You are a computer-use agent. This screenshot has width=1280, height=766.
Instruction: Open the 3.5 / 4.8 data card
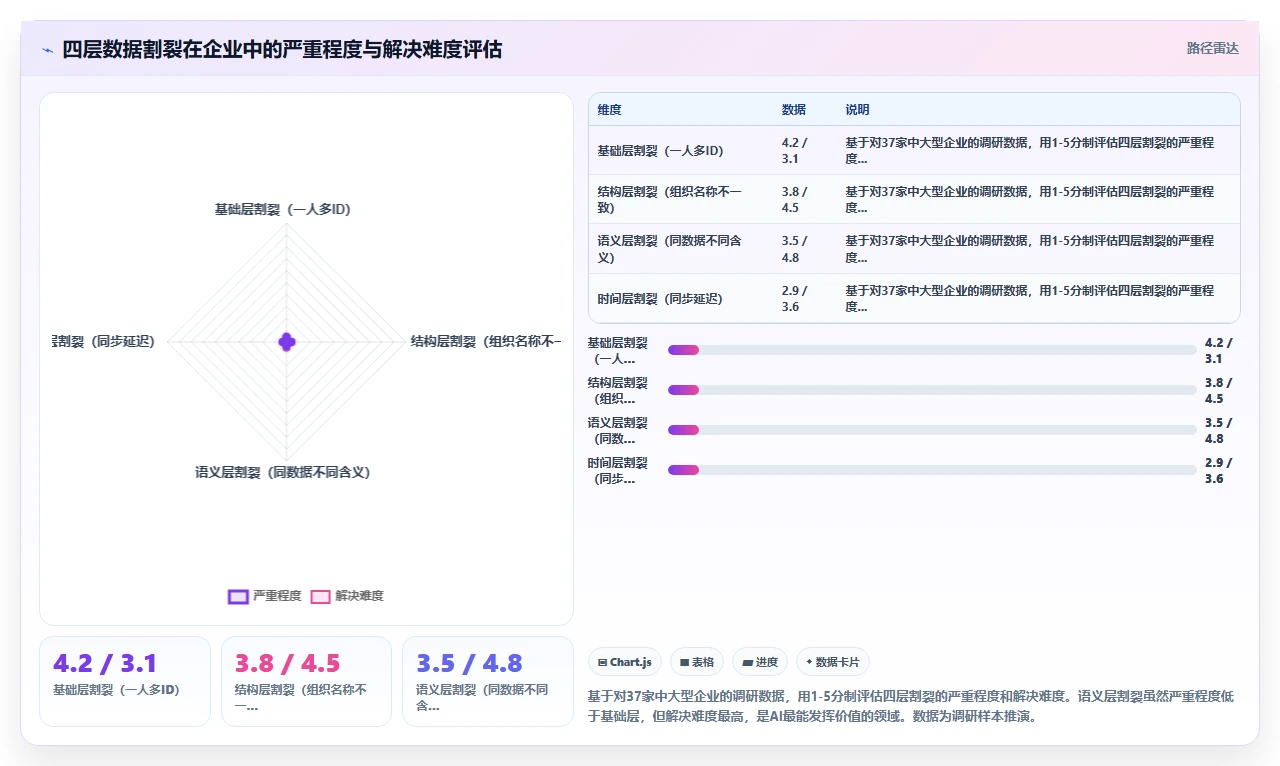click(488, 681)
